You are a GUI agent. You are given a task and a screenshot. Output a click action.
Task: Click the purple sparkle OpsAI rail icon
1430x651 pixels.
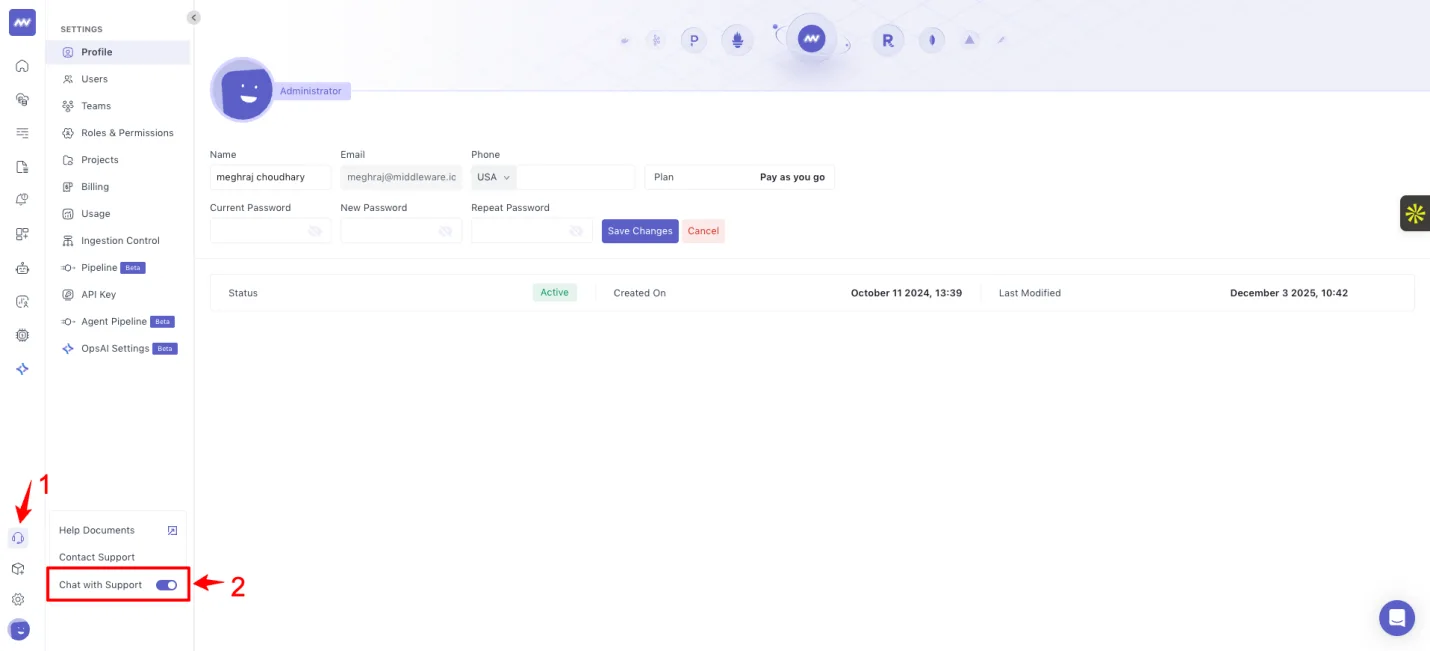click(22, 369)
